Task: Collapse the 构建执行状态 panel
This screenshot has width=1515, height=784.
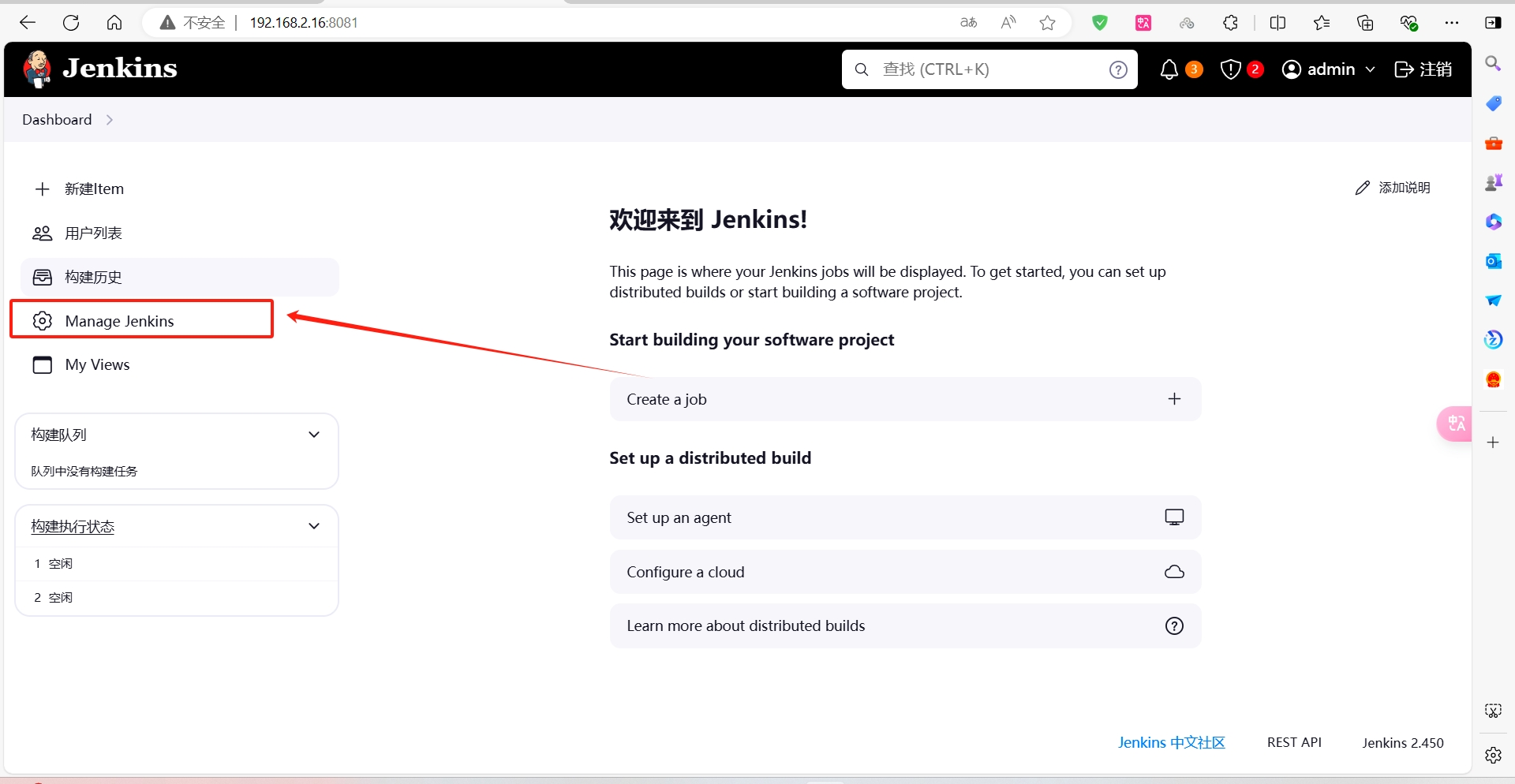Action: pyautogui.click(x=314, y=526)
